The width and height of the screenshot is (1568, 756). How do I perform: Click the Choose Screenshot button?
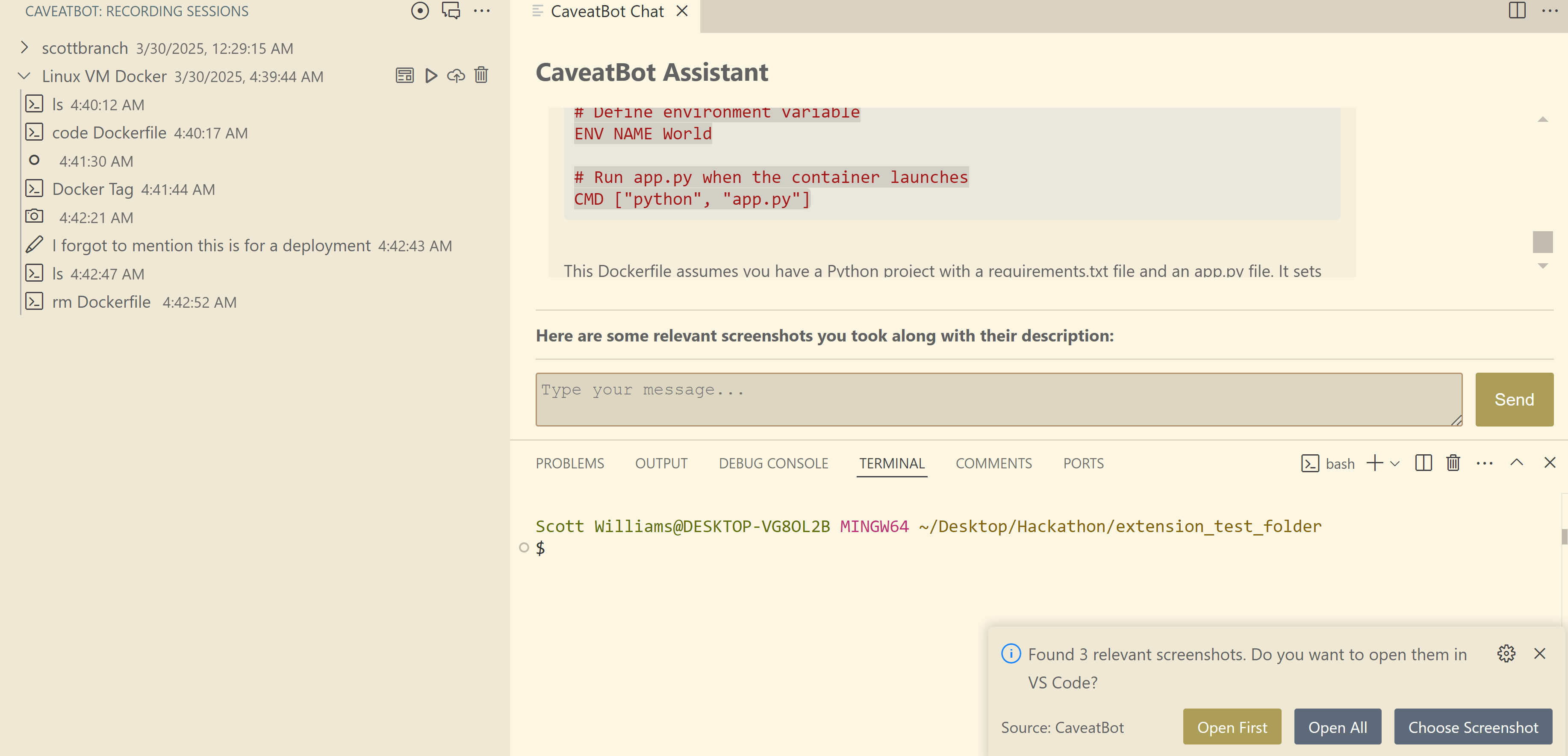click(1472, 727)
